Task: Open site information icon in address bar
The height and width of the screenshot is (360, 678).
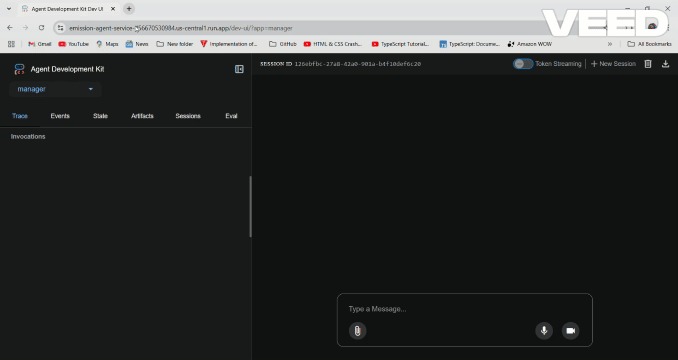Action: tap(61, 28)
